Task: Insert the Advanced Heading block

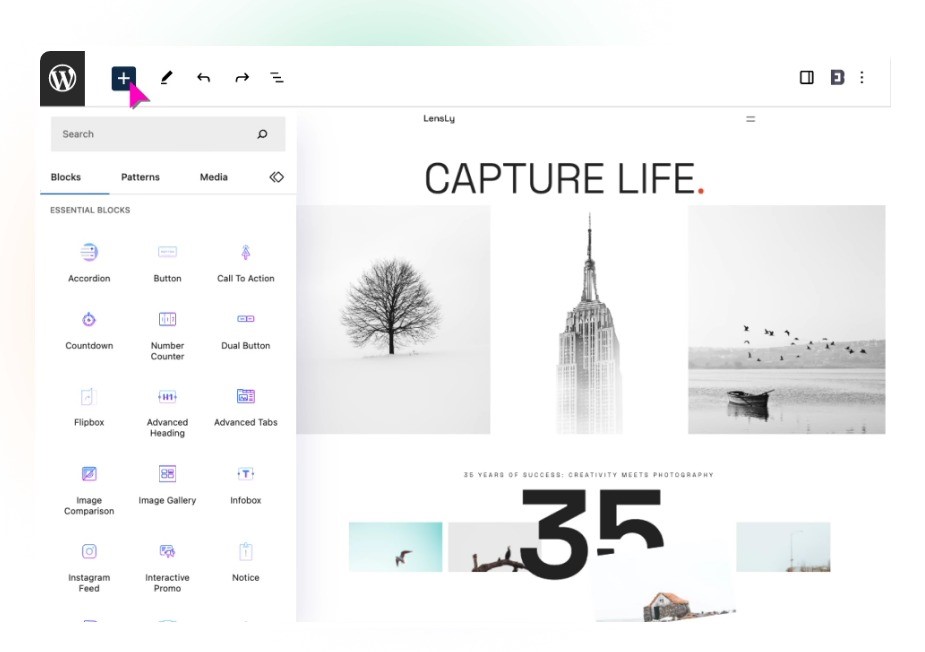Action: coord(168,412)
